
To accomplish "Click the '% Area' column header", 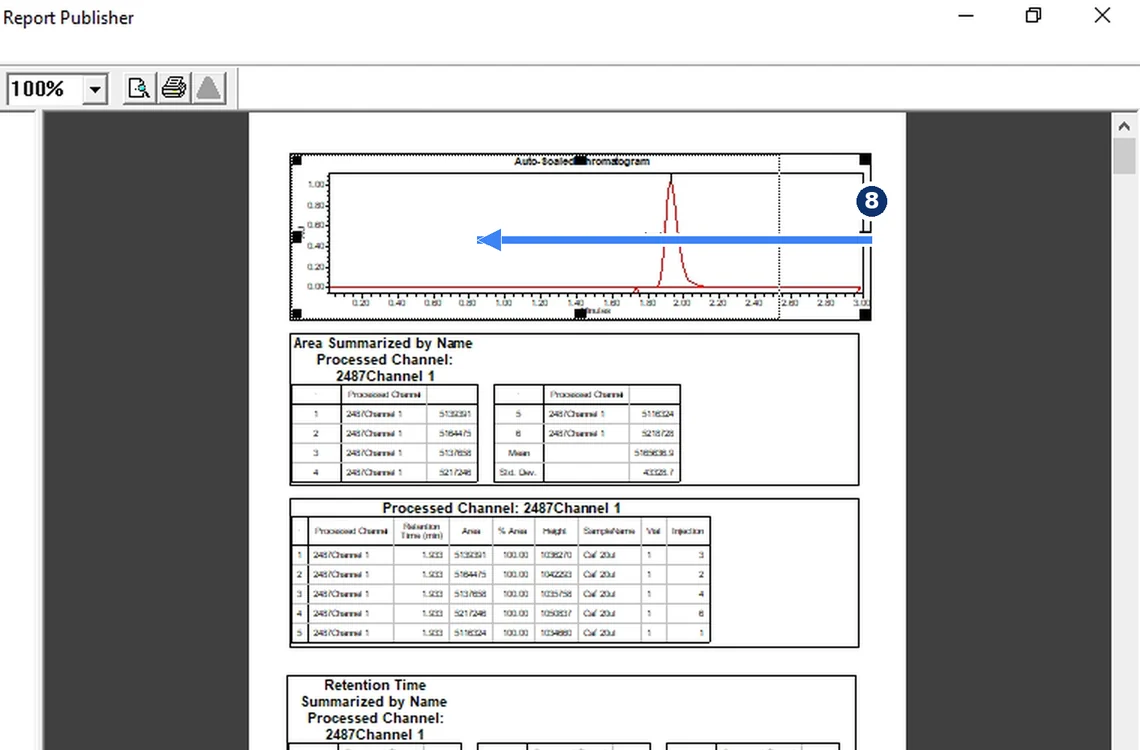I will 513,531.
